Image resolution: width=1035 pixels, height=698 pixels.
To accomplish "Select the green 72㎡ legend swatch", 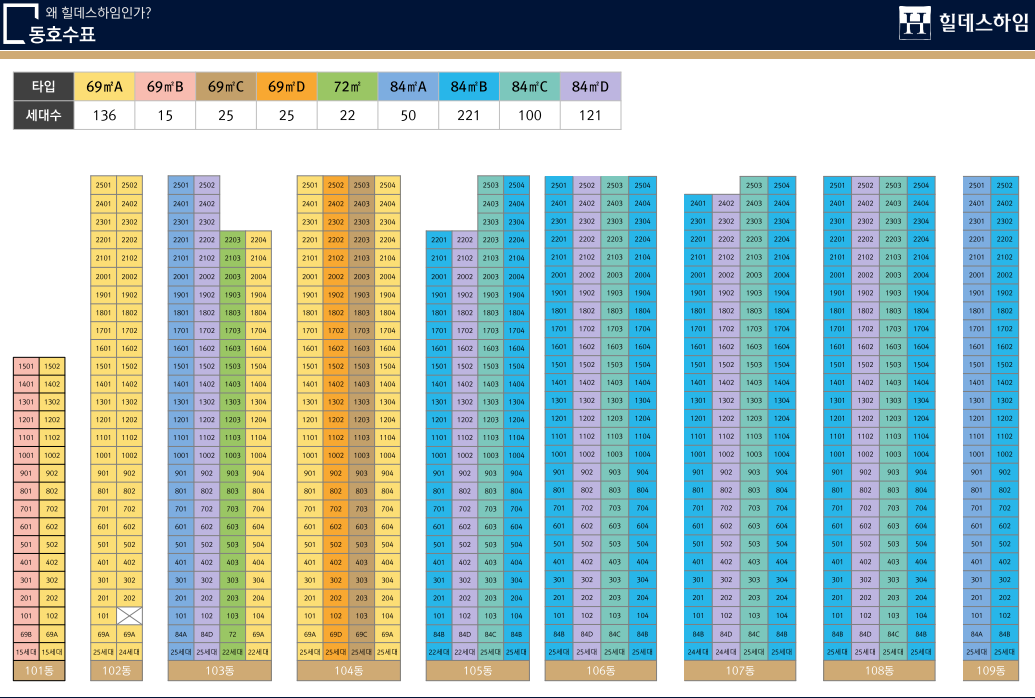I will [347, 87].
